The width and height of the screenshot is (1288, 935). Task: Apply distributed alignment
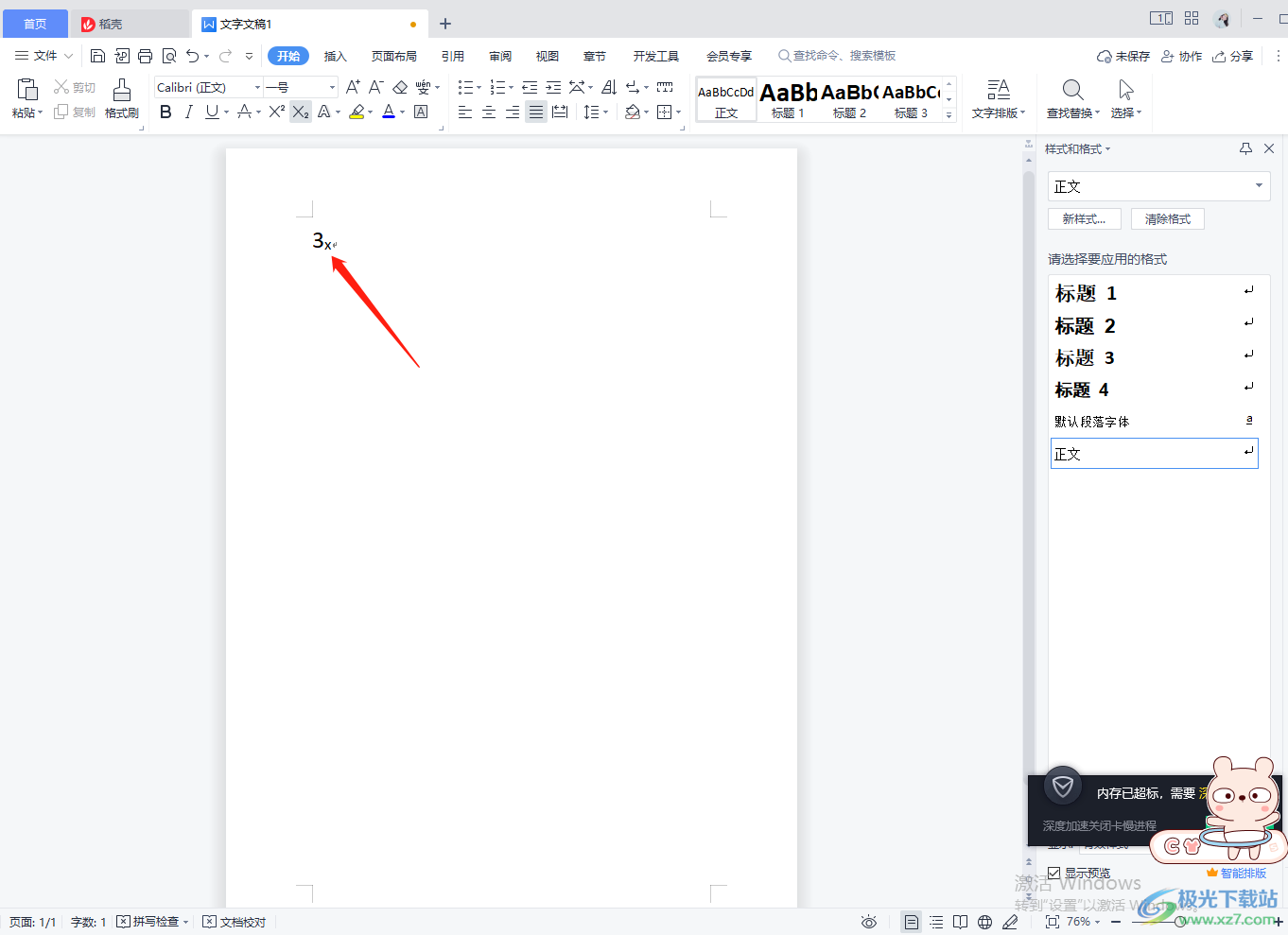click(560, 112)
